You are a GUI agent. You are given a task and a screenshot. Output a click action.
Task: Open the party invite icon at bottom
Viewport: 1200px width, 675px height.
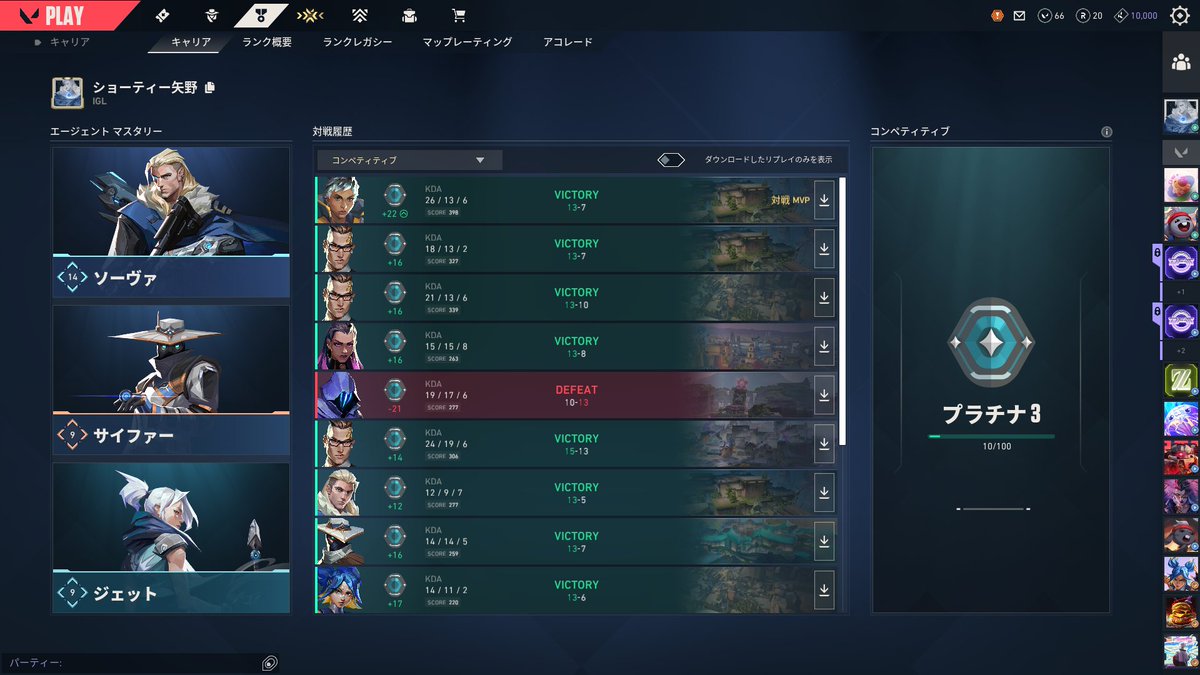[x=269, y=663]
